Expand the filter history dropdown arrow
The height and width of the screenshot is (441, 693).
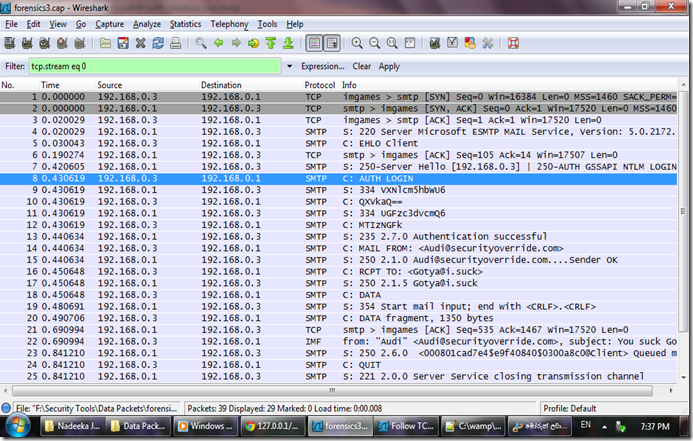coord(289,66)
